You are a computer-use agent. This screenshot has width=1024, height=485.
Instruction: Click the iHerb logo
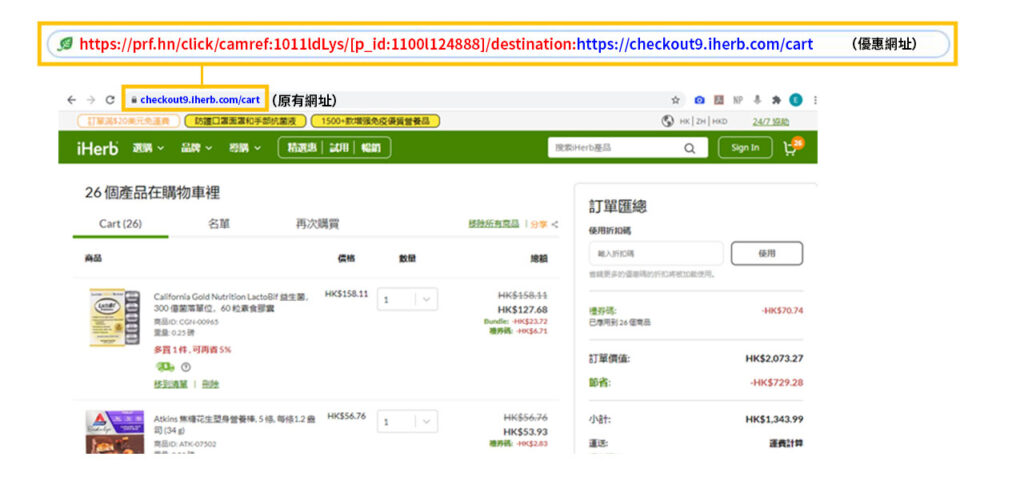click(97, 148)
